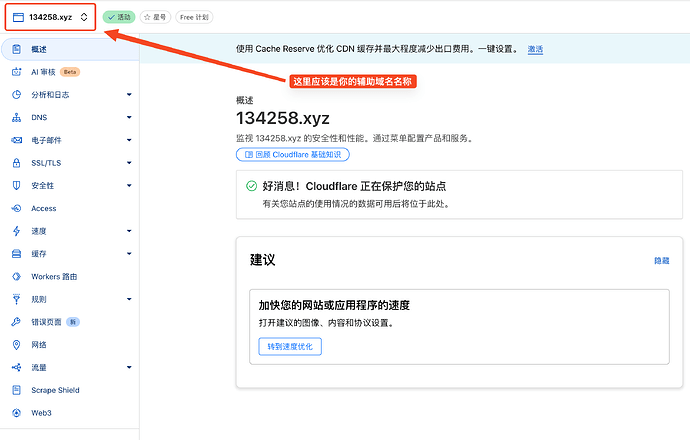Click the AI 审核 robot icon
690x440 pixels.
(x=16, y=72)
